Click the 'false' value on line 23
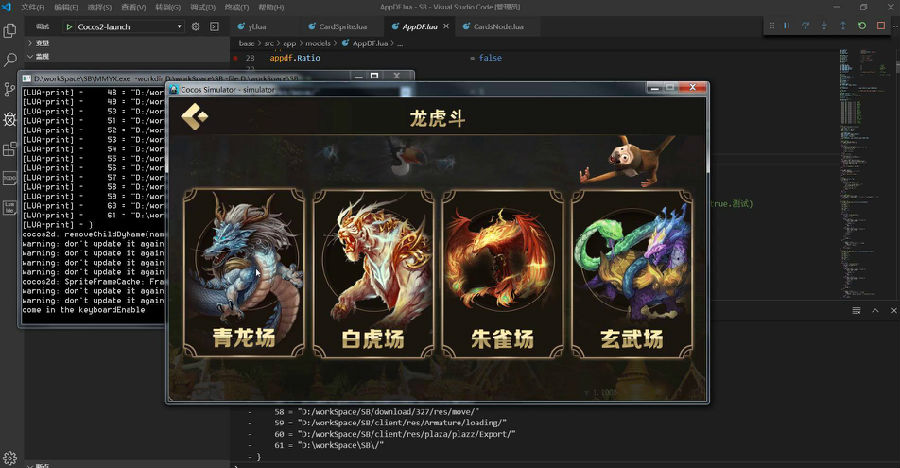The image size is (900, 468). tap(490, 58)
